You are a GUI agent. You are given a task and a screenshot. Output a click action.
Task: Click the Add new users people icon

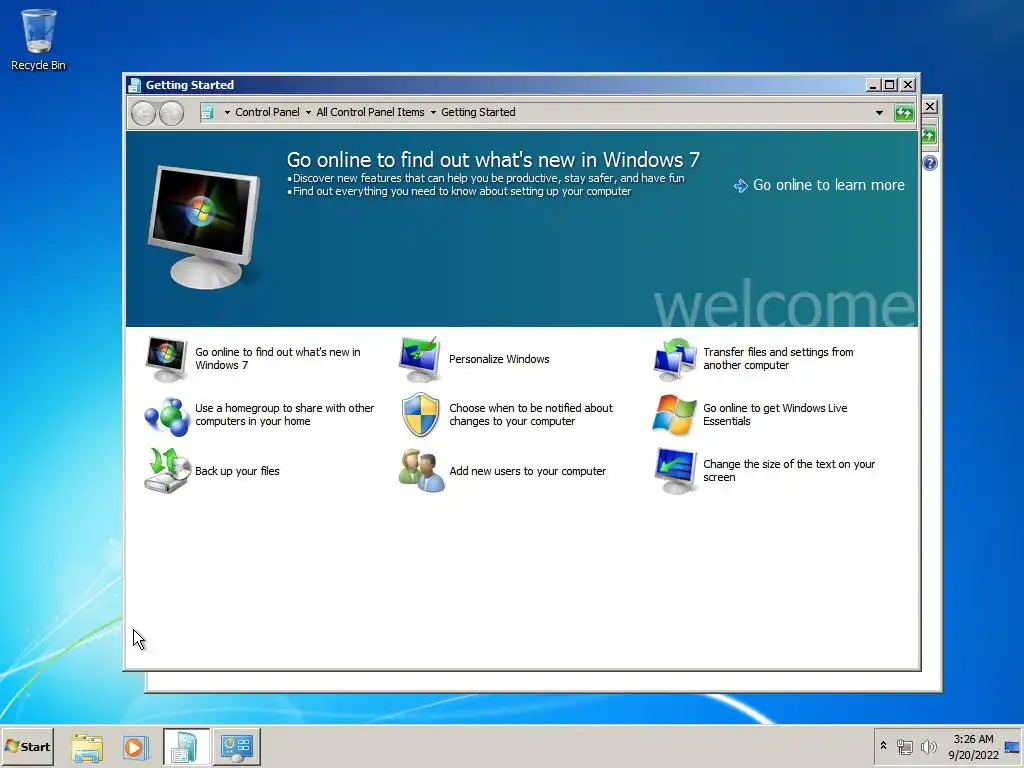pyautogui.click(x=421, y=471)
